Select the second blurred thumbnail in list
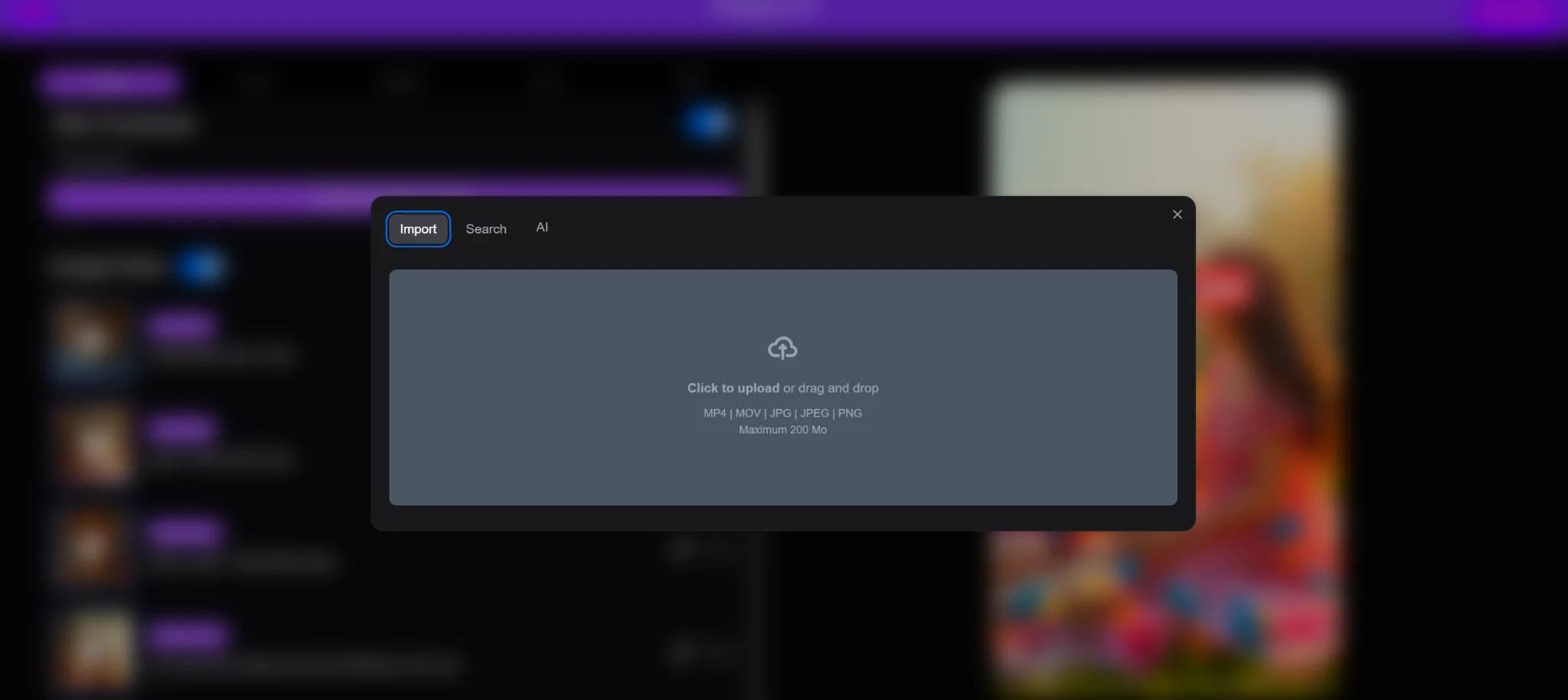Viewport: 1568px width, 700px height. [x=93, y=444]
